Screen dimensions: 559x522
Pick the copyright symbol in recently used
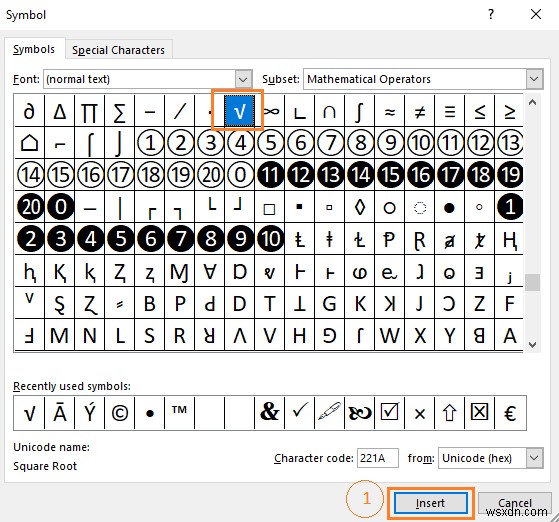(x=120, y=413)
